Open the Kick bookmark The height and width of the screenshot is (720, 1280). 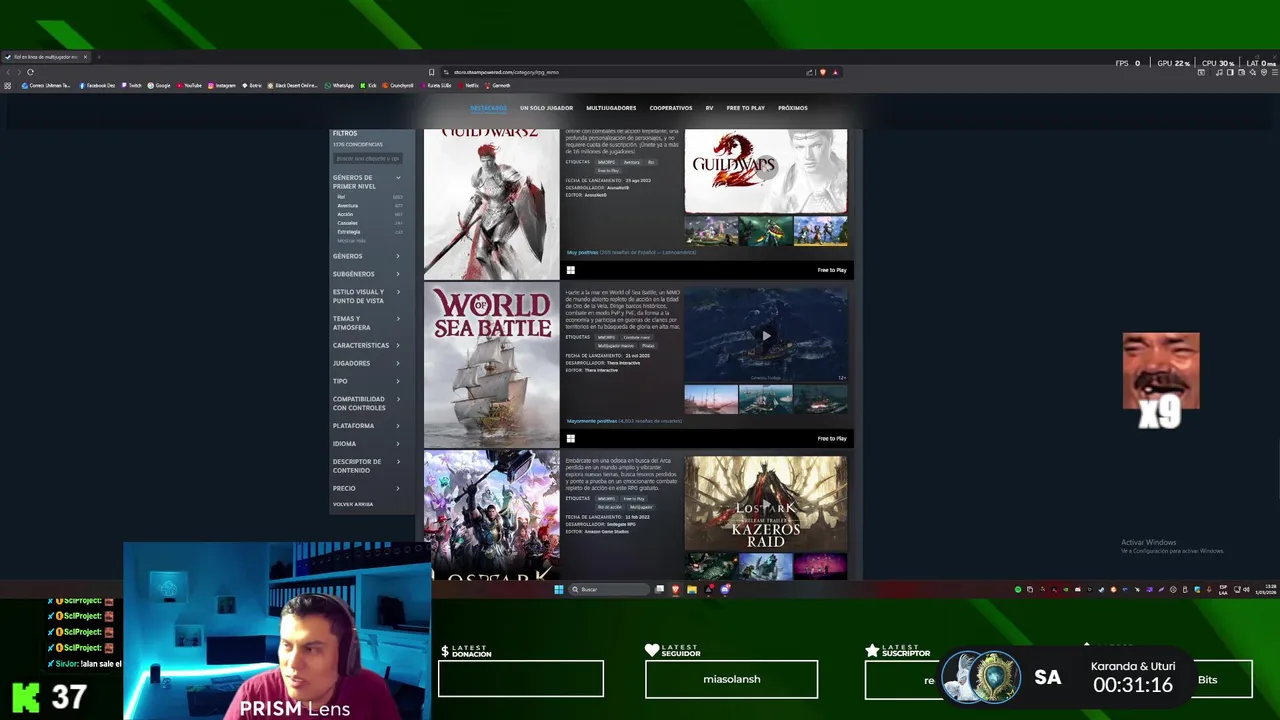tap(368, 85)
